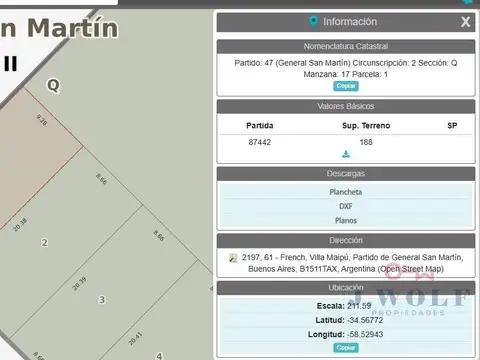Click the 20.39 measurement label on map
480x360 pixels.
(x=79, y=283)
